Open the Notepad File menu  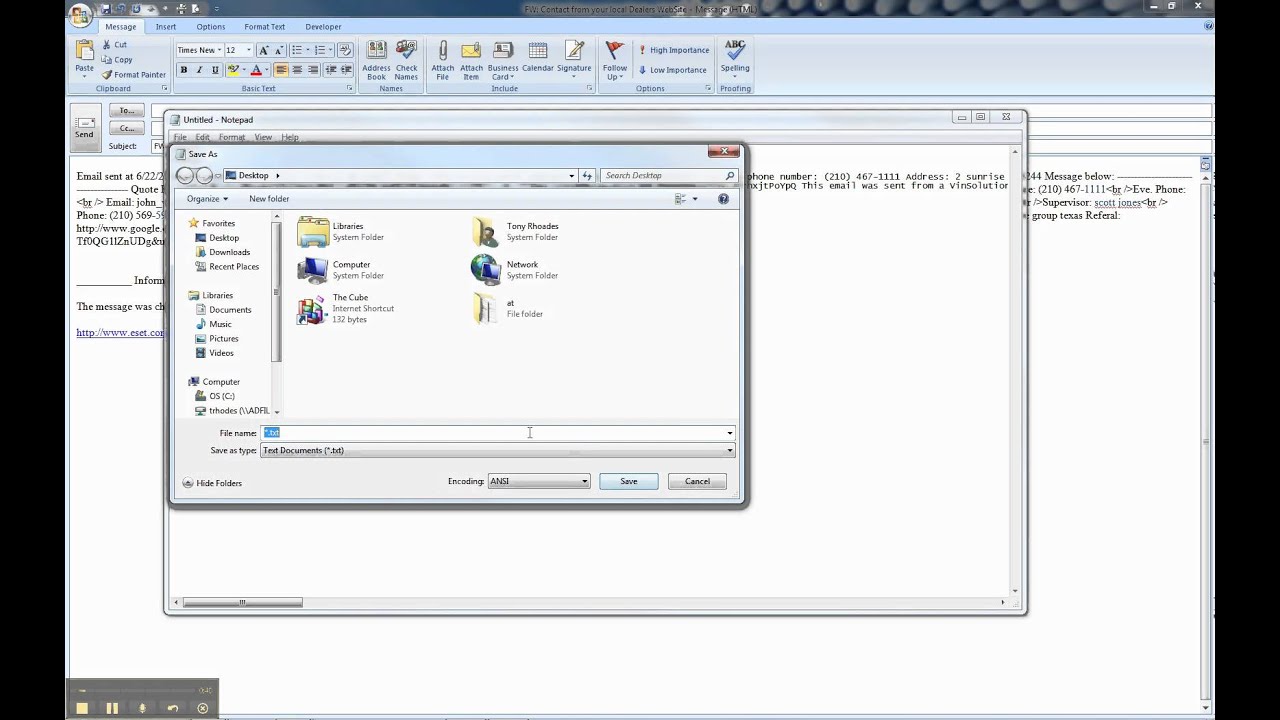point(180,137)
